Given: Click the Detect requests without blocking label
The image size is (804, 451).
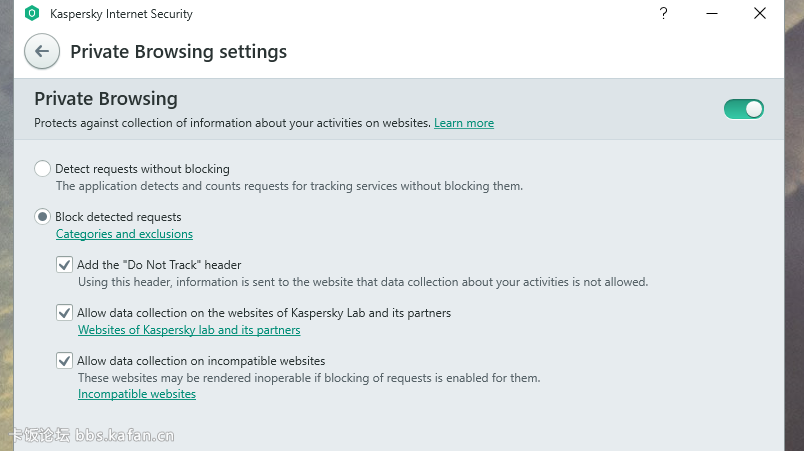Looking at the screenshot, I should click(143, 169).
